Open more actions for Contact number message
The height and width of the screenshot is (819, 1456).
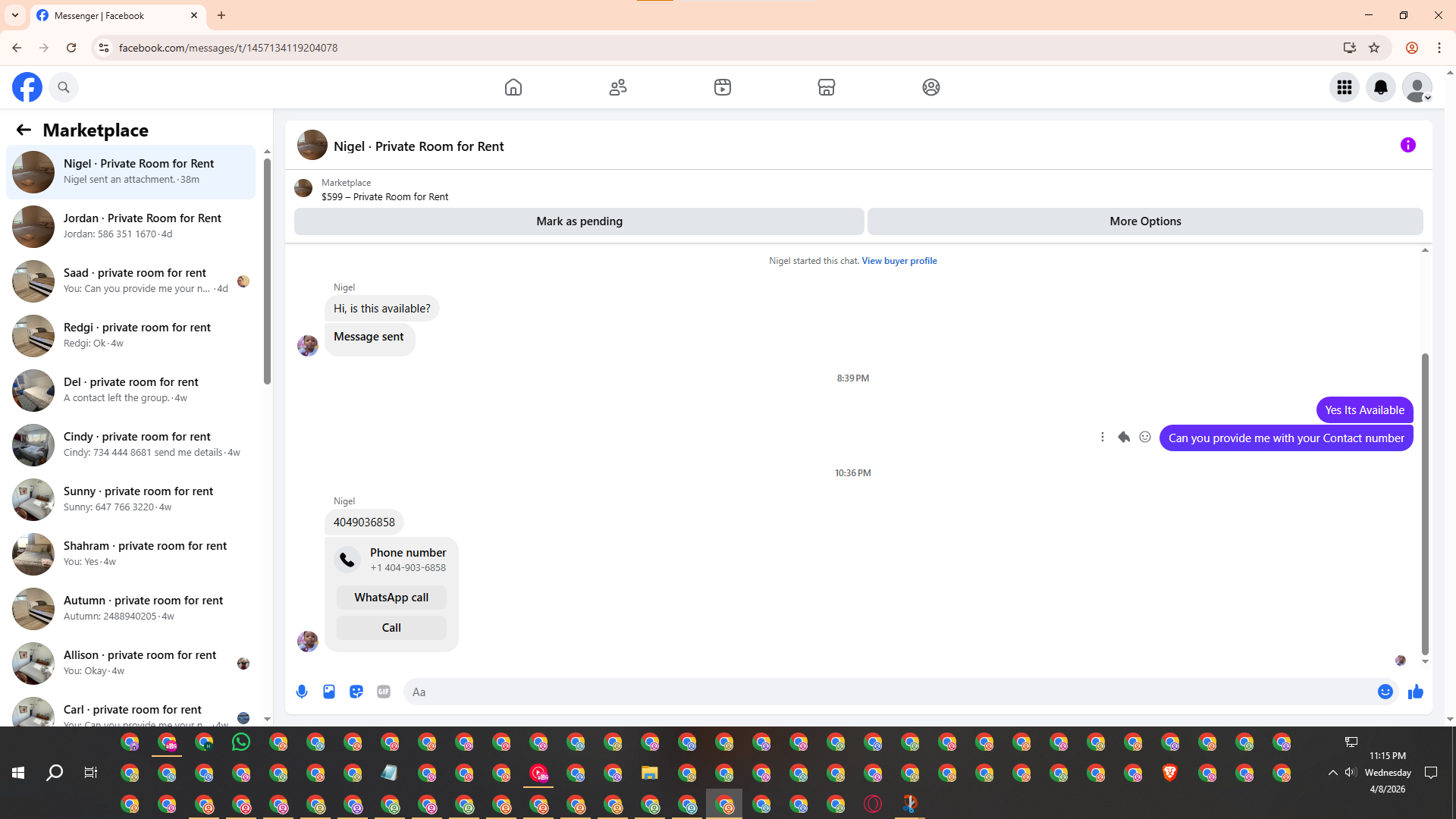pos(1103,437)
